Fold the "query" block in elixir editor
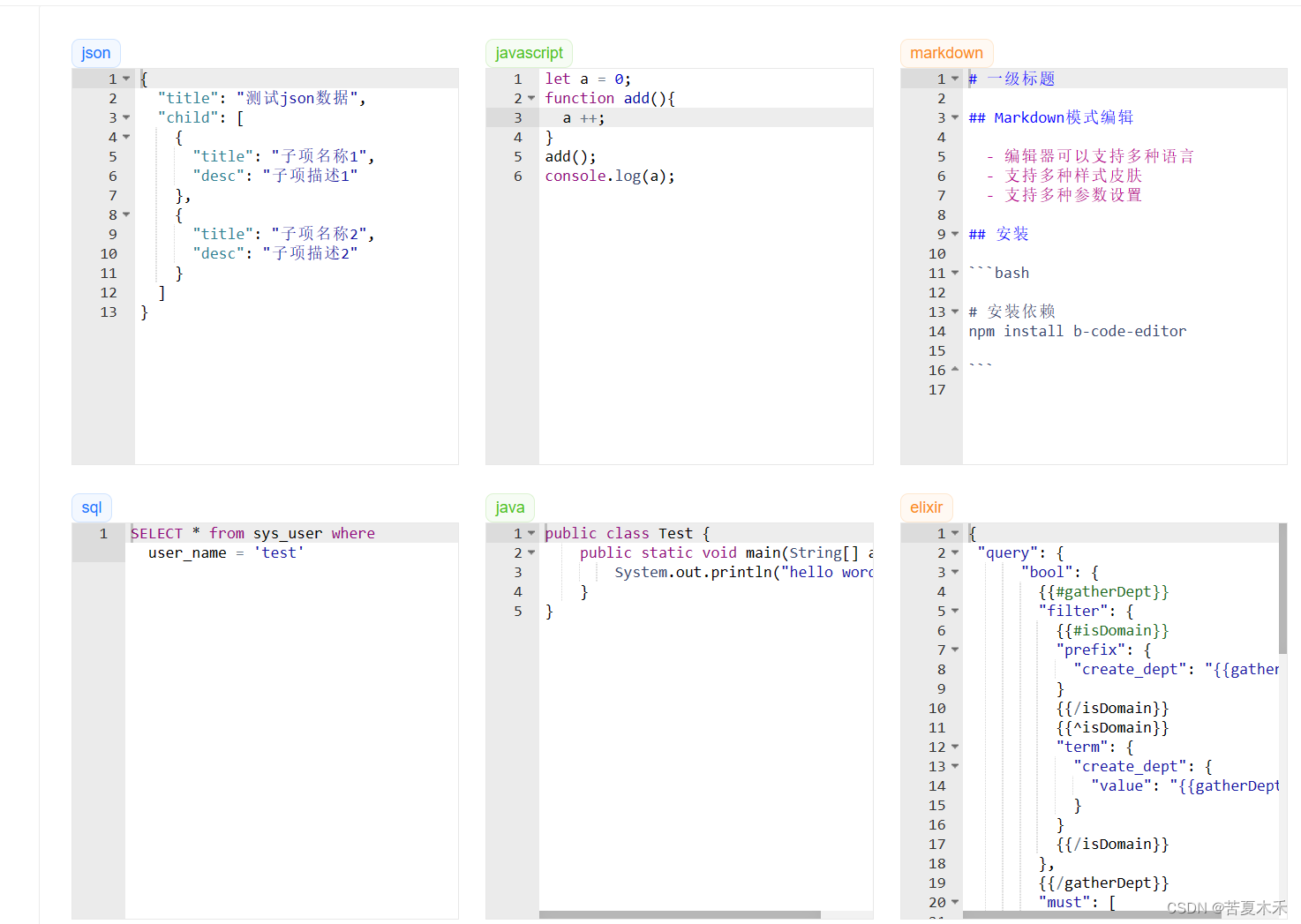This screenshot has width=1301, height=924. (955, 552)
